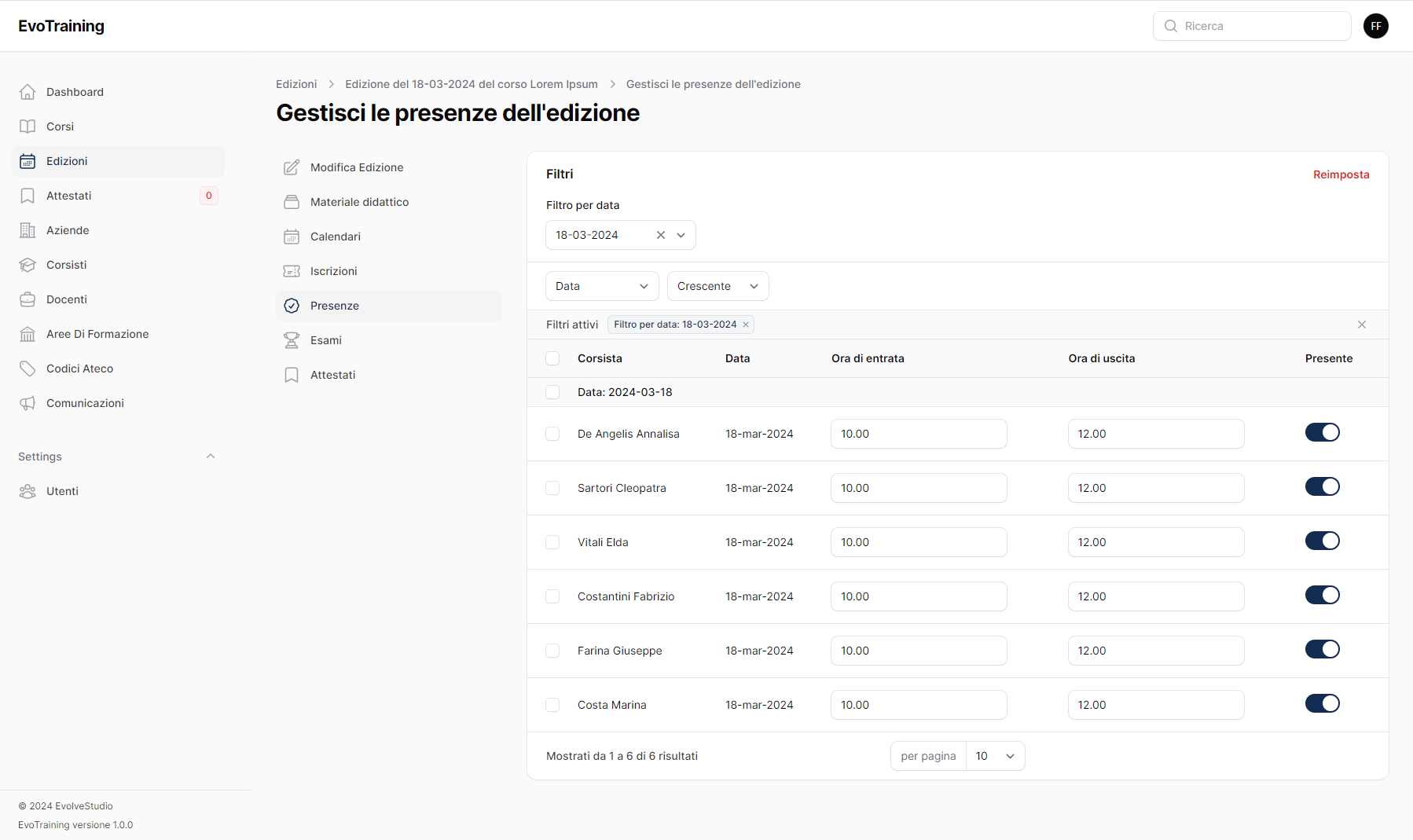
Task: Expand the sort order Crescente dropdown
Action: pyautogui.click(x=717, y=285)
